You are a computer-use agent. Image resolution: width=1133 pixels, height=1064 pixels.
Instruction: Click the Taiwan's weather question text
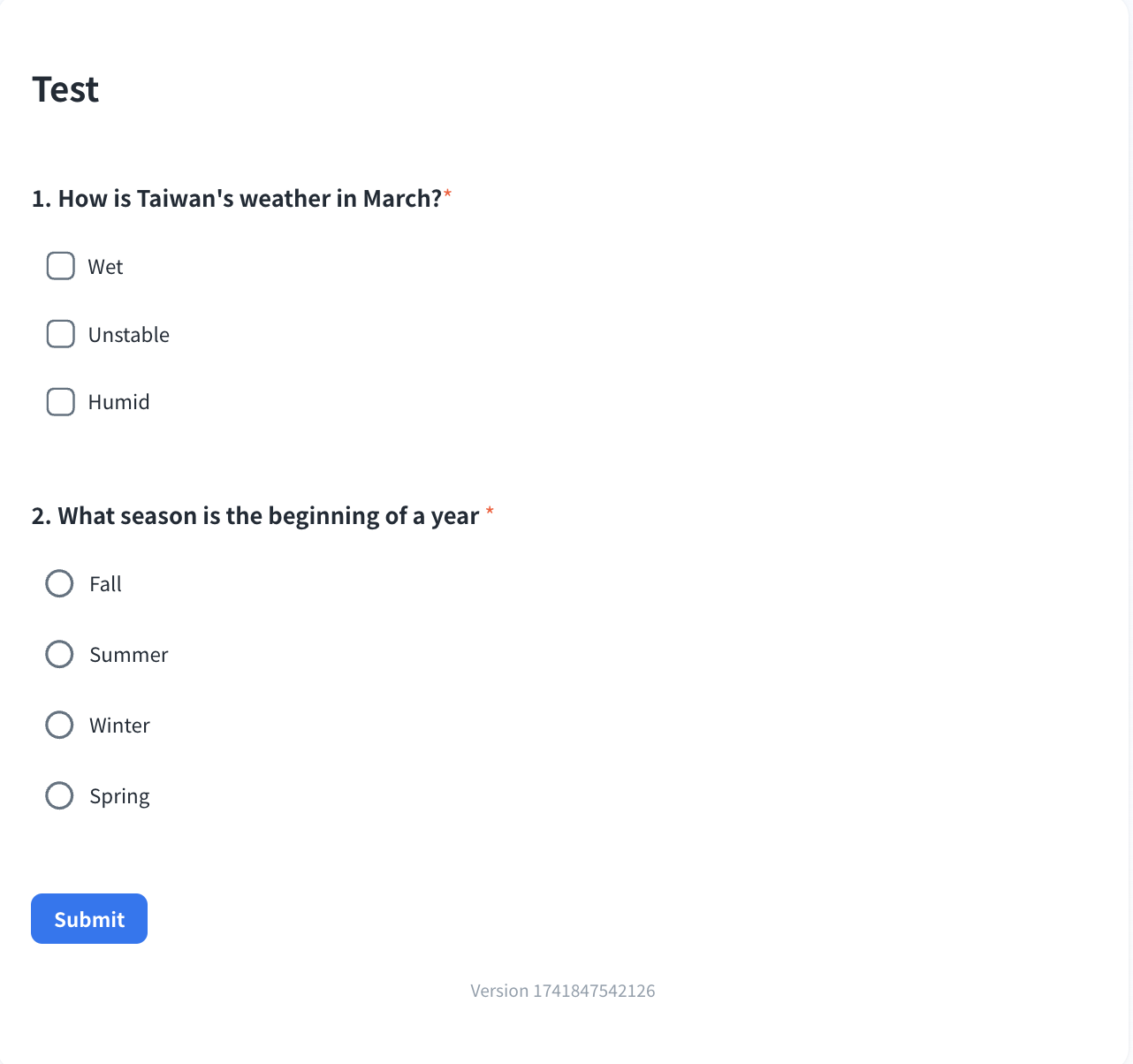[237, 199]
